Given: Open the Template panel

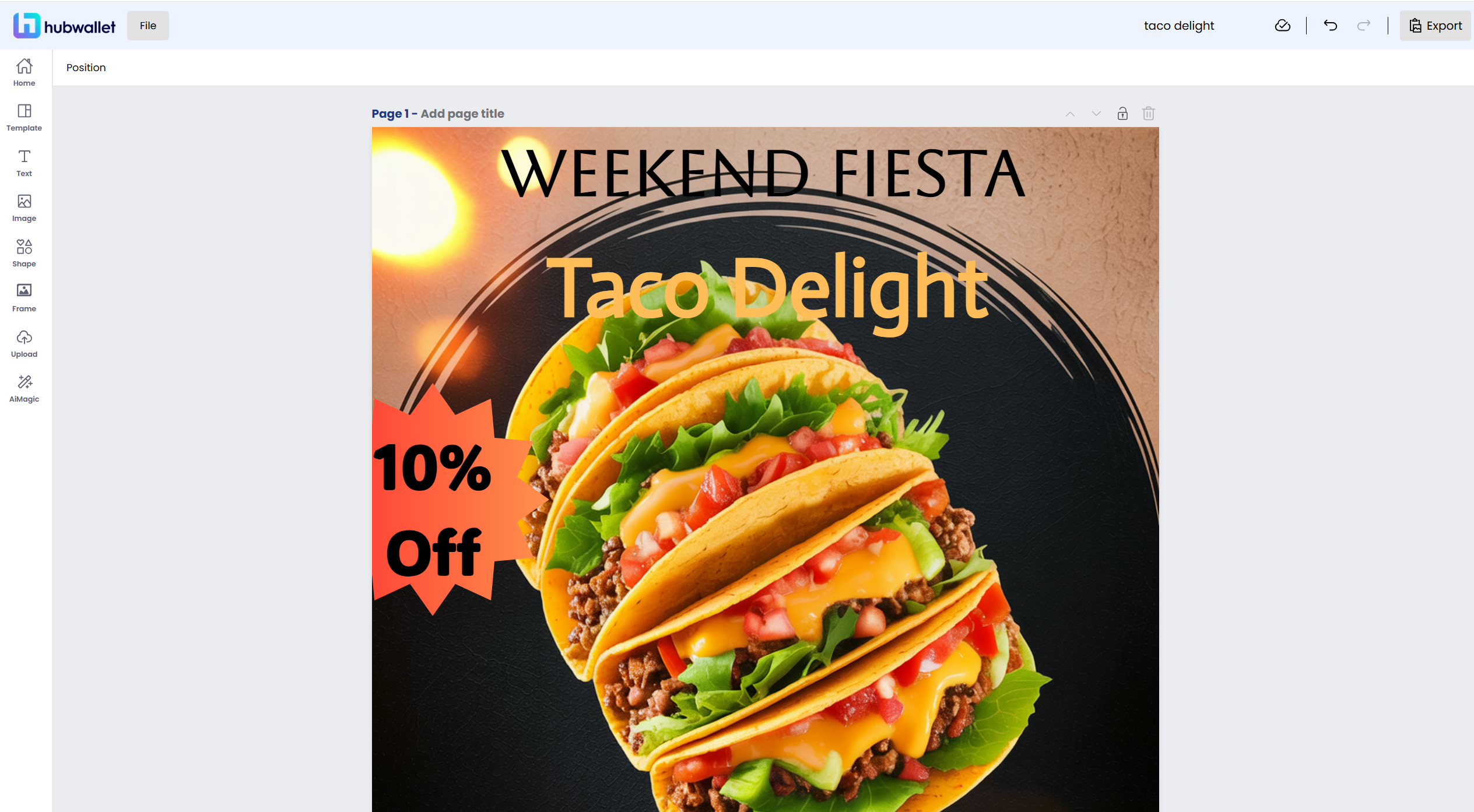Looking at the screenshot, I should pos(24,118).
